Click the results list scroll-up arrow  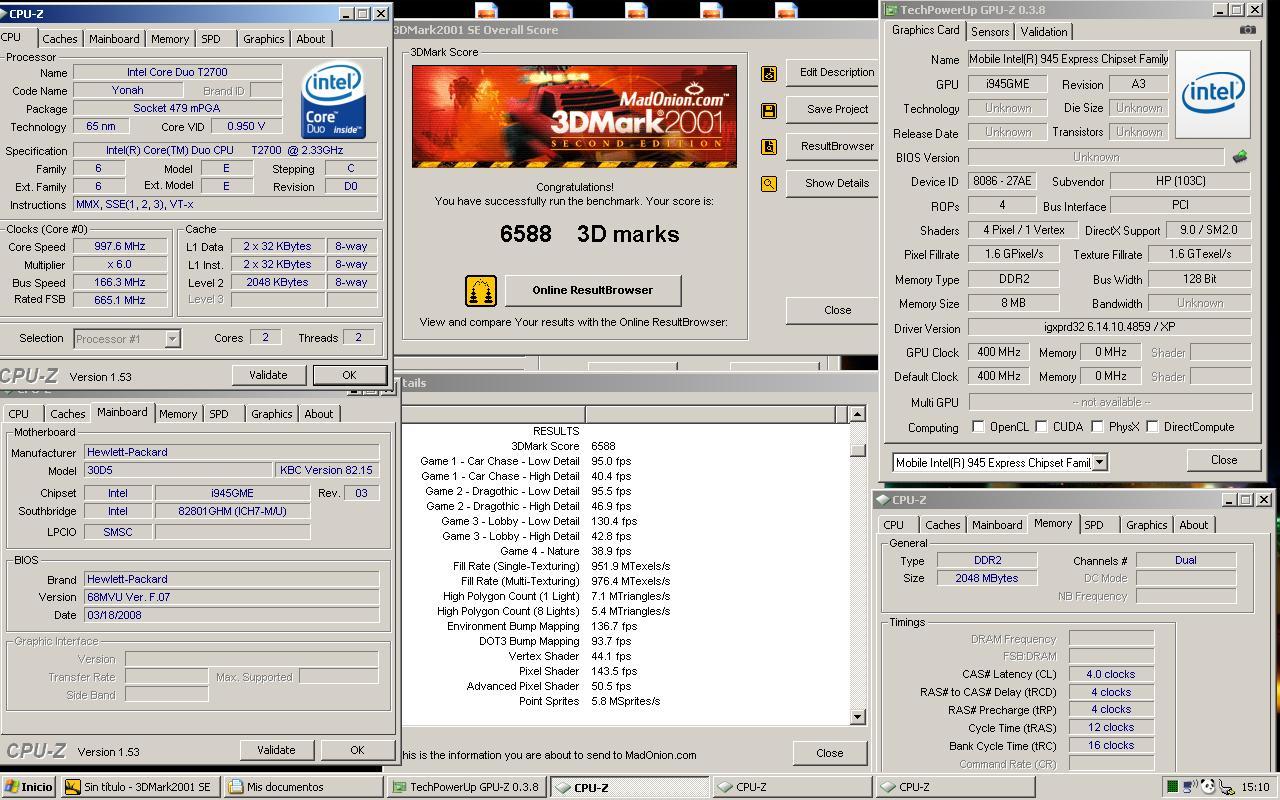point(857,414)
